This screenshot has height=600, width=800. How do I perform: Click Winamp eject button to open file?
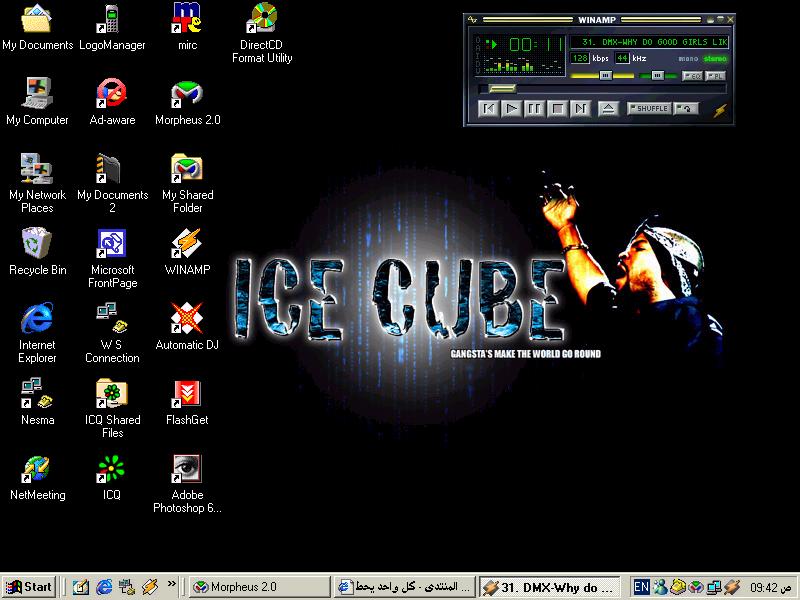608,108
